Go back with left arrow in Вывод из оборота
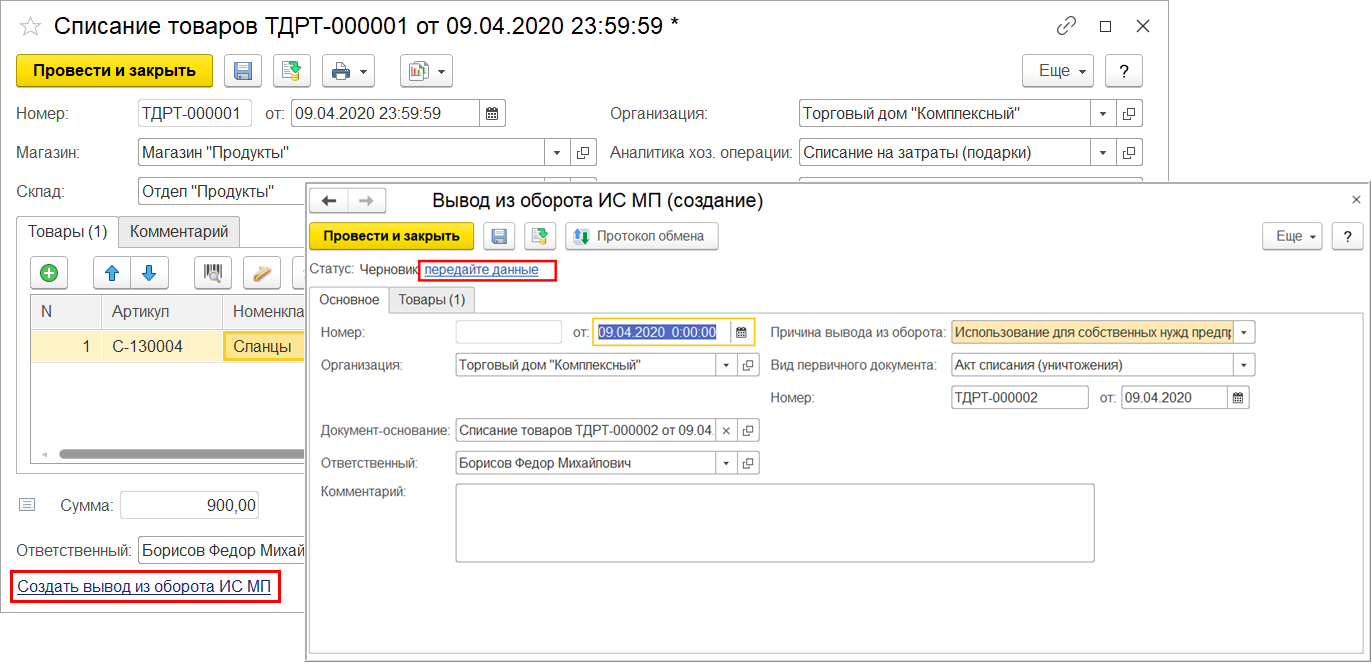 pos(329,201)
